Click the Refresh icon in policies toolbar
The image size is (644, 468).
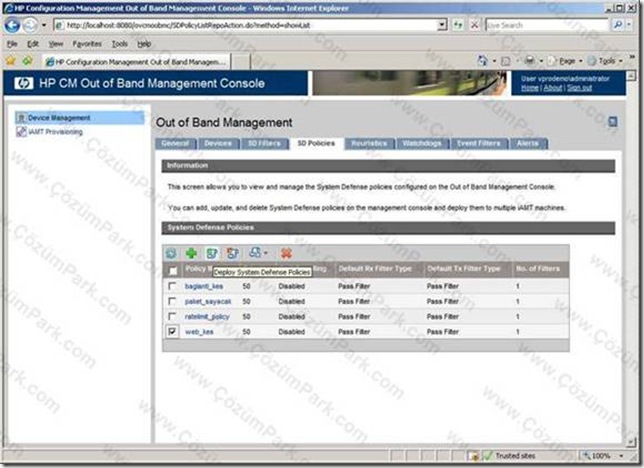click(171, 253)
